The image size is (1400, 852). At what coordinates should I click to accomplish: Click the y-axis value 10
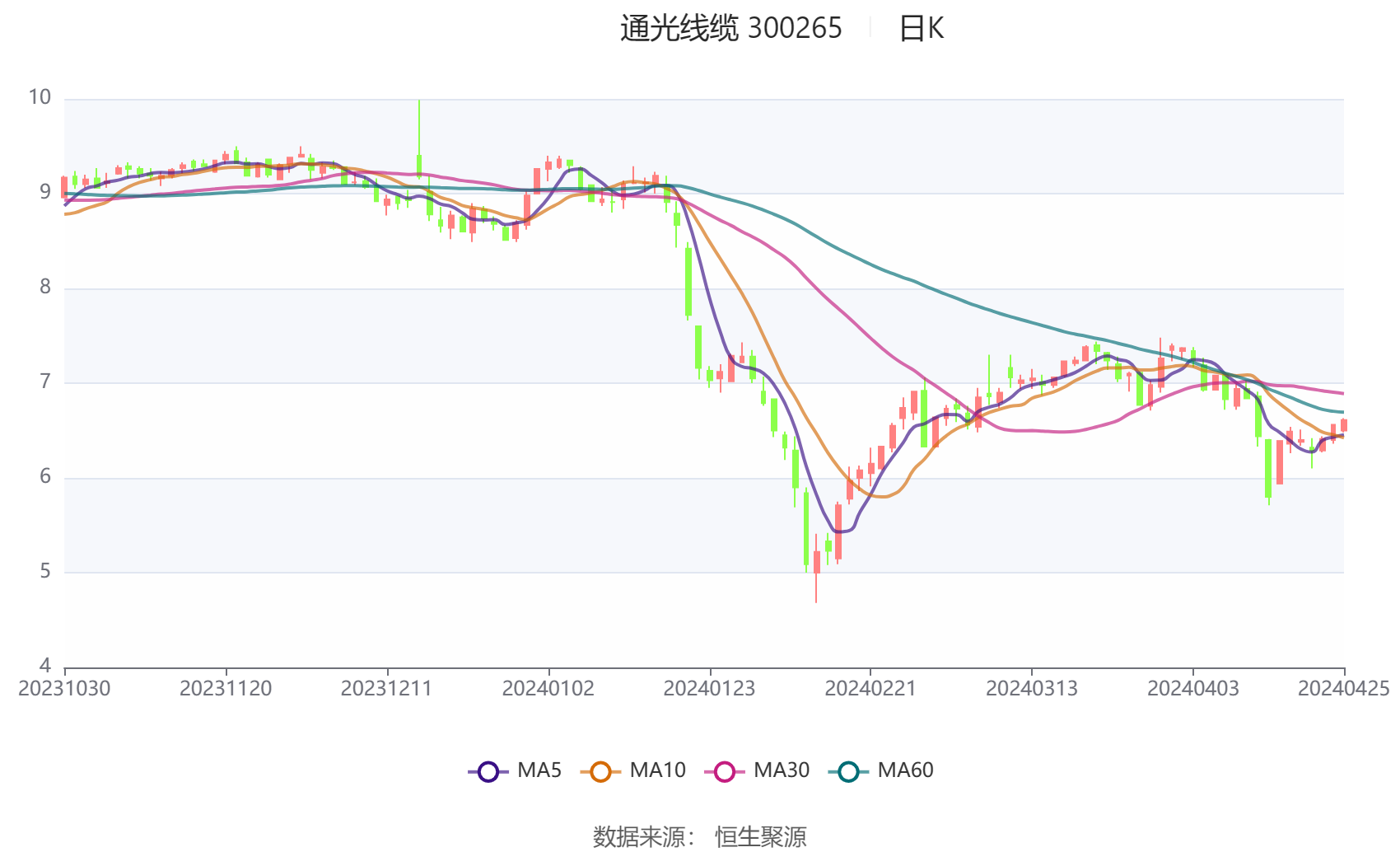[40, 98]
